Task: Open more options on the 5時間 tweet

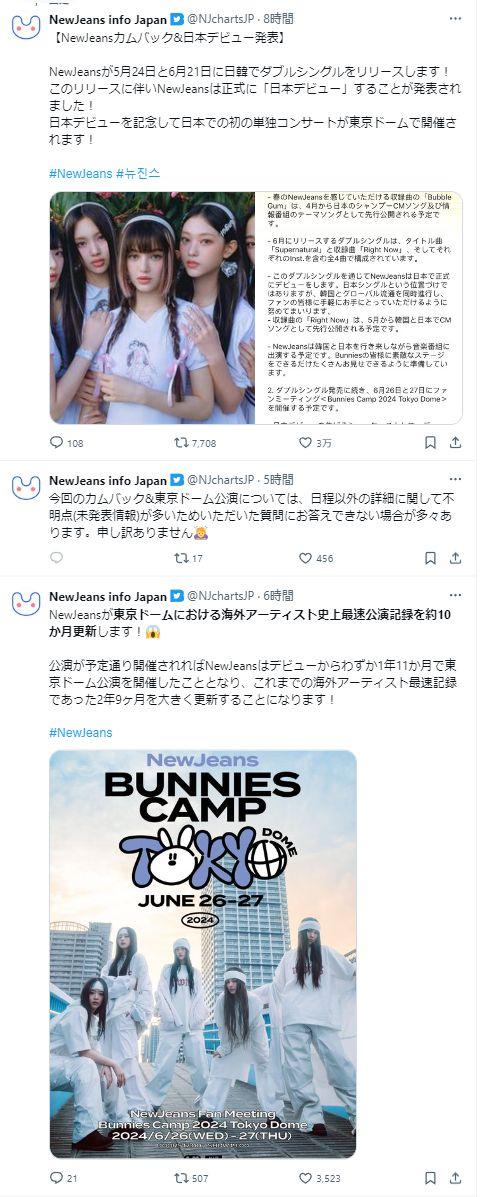Action: pos(455,479)
